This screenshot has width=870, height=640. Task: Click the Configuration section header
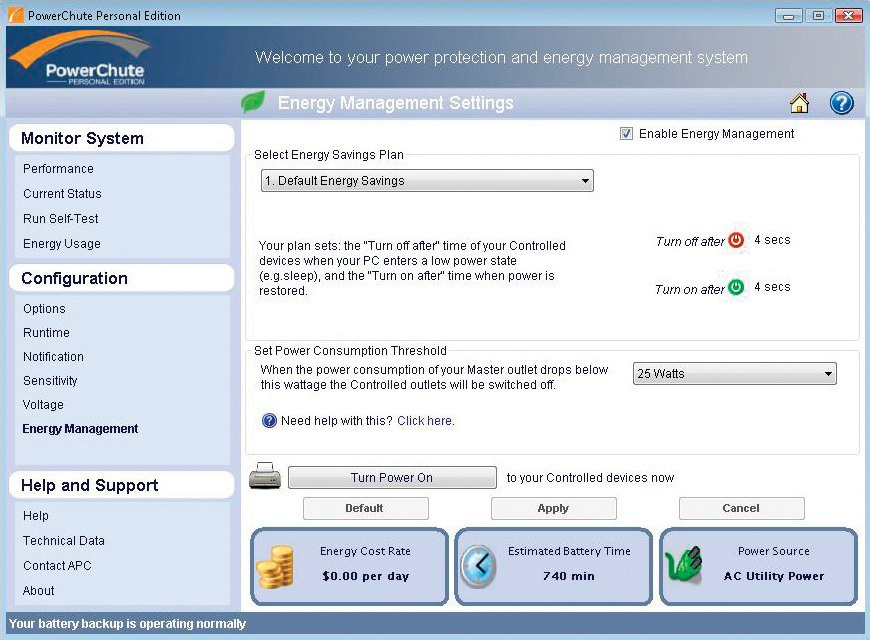(x=122, y=278)
